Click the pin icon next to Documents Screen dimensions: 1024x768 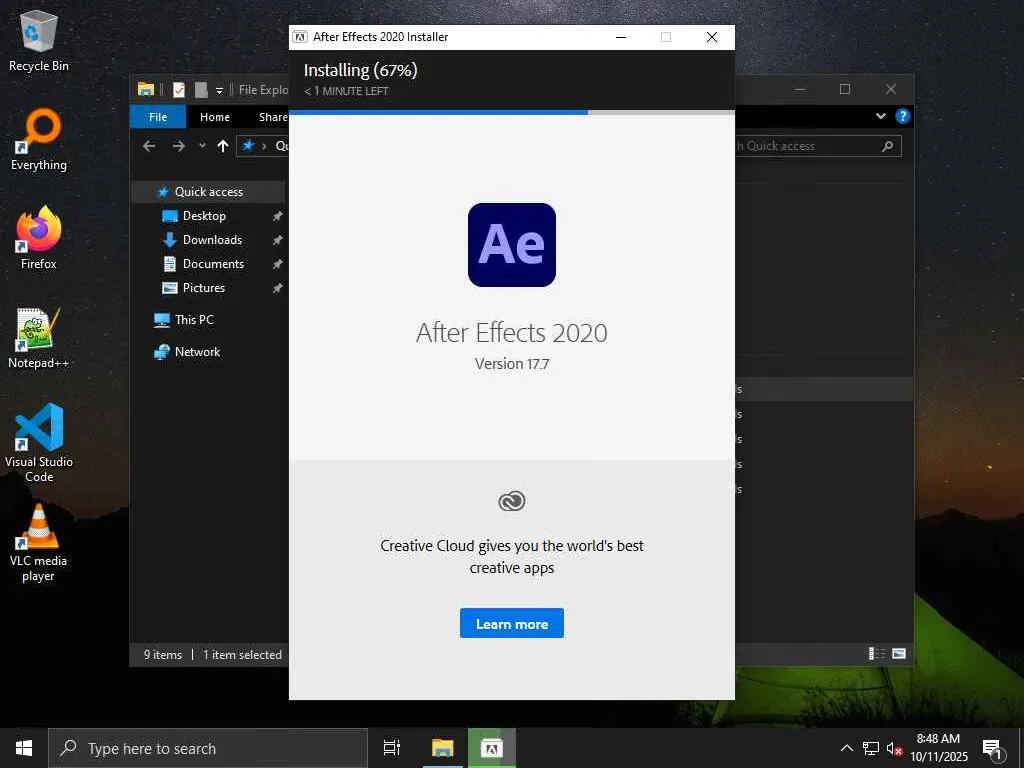point(278,264)
